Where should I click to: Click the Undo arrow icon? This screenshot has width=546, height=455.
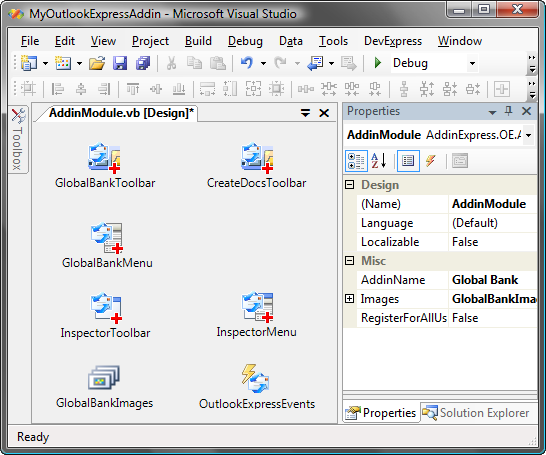(x=247, y=63)
